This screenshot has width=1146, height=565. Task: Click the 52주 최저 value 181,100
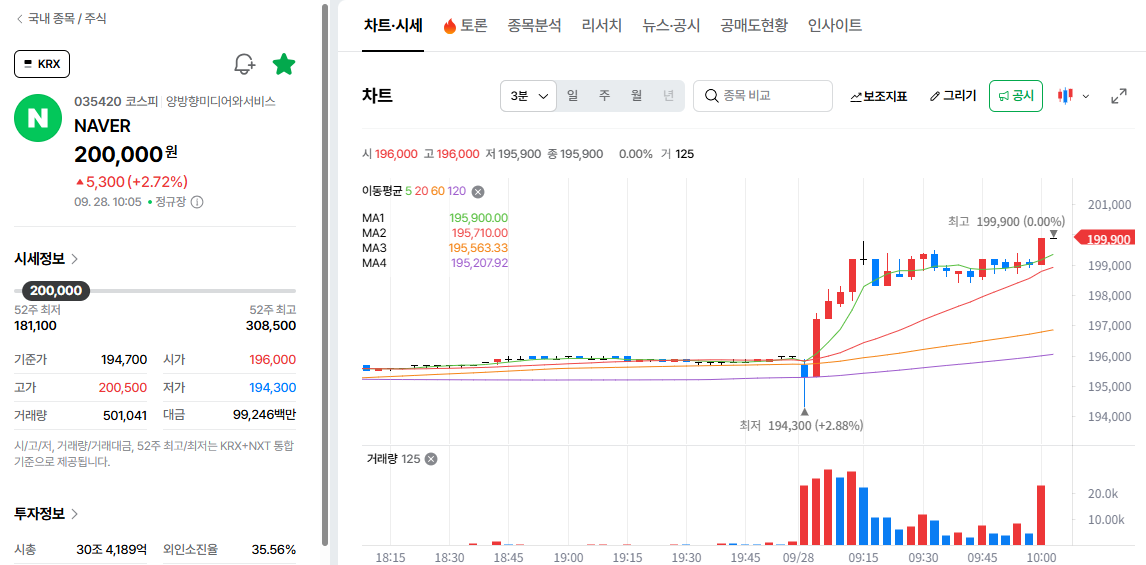35,325
